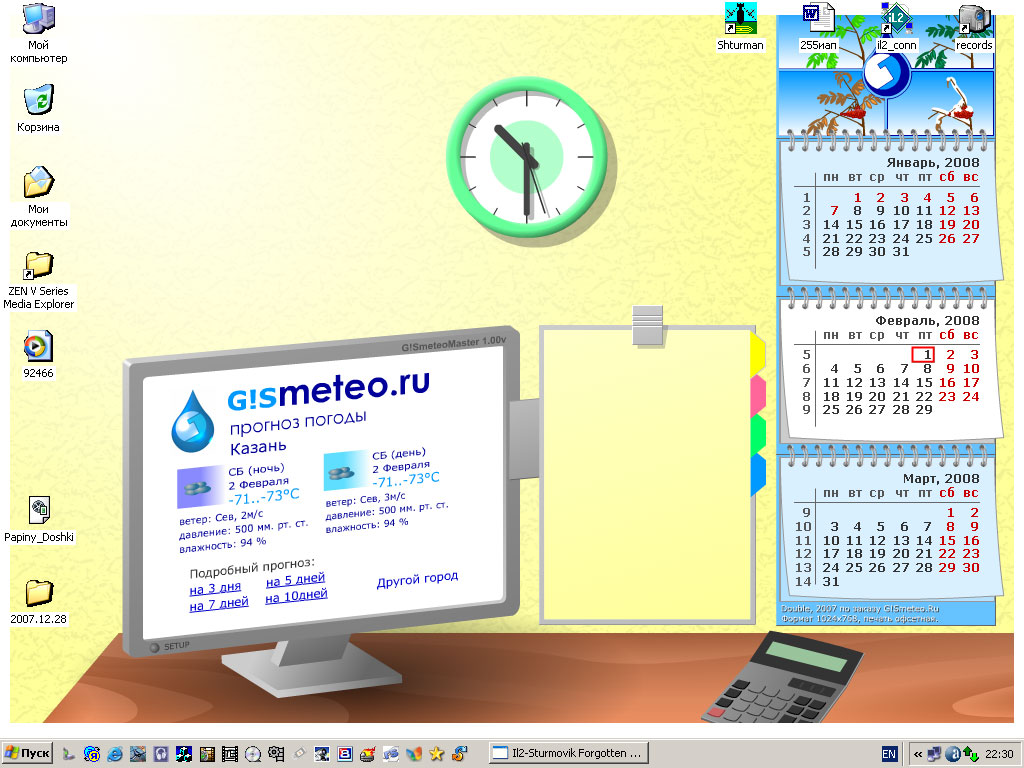Click the yellow tab on the notepad

(758, 351)
